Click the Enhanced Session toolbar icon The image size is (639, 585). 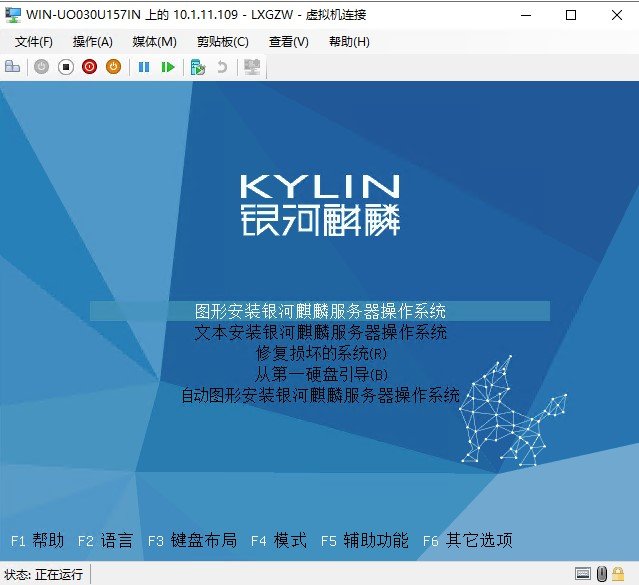(252, 67)
